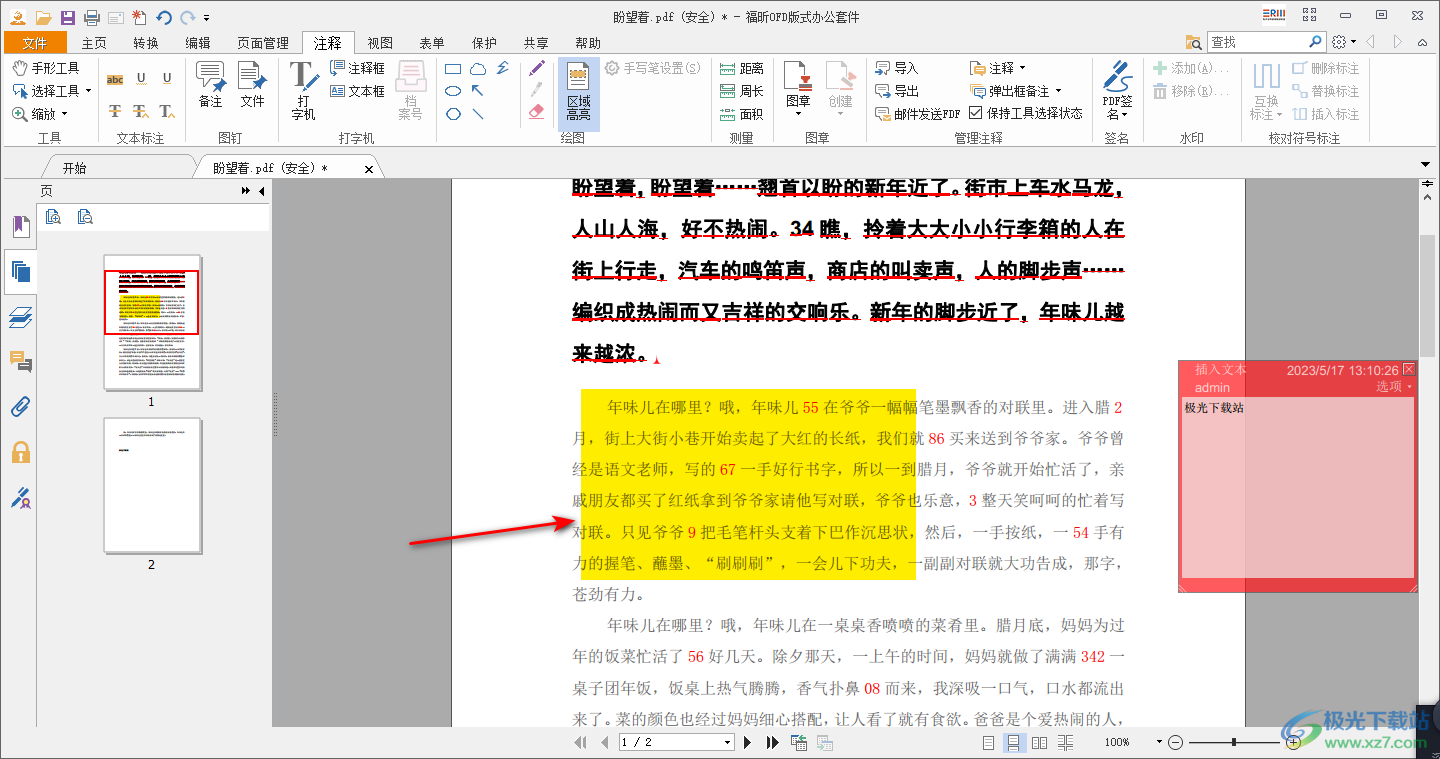Switch to facing pages view mode
The width and height of the screenshot is (1440, 759).
(1039, 742)
